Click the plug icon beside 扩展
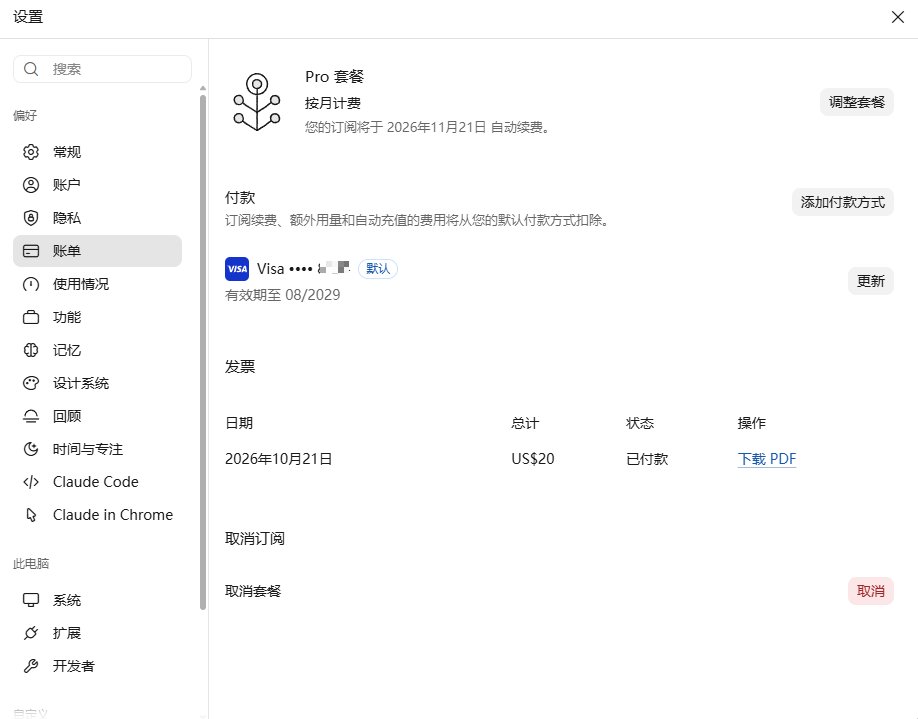 [x=30, y=633]
